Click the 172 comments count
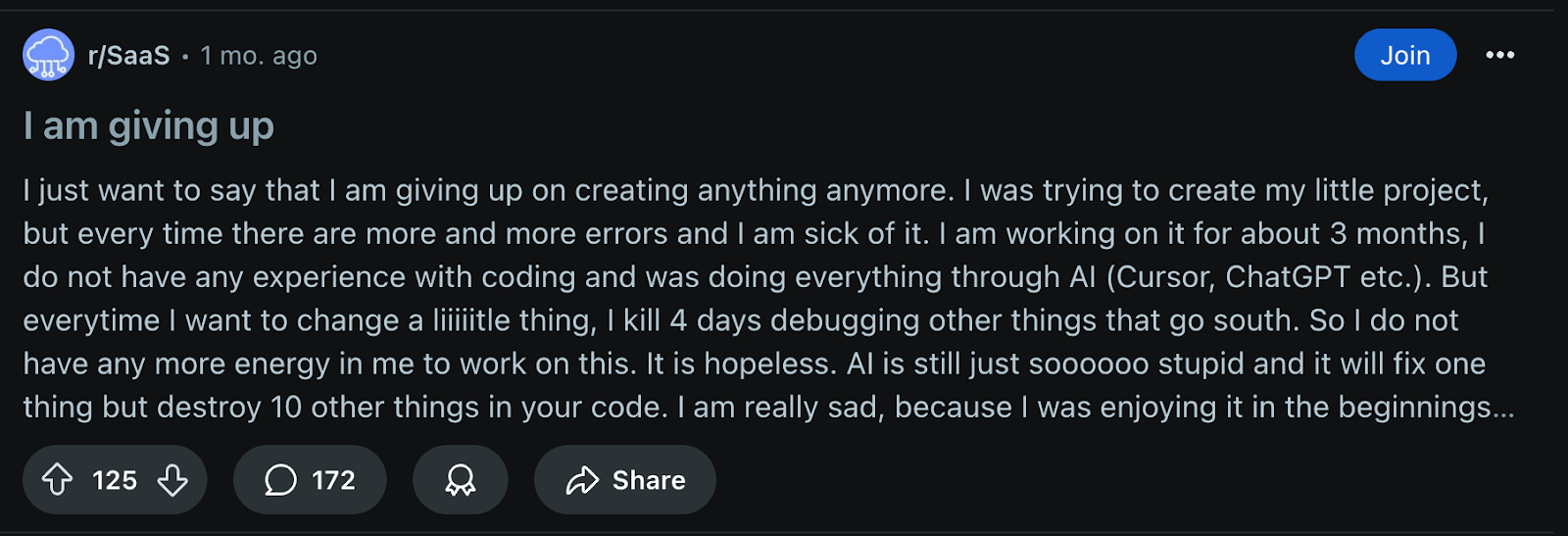 coord(333,480)
